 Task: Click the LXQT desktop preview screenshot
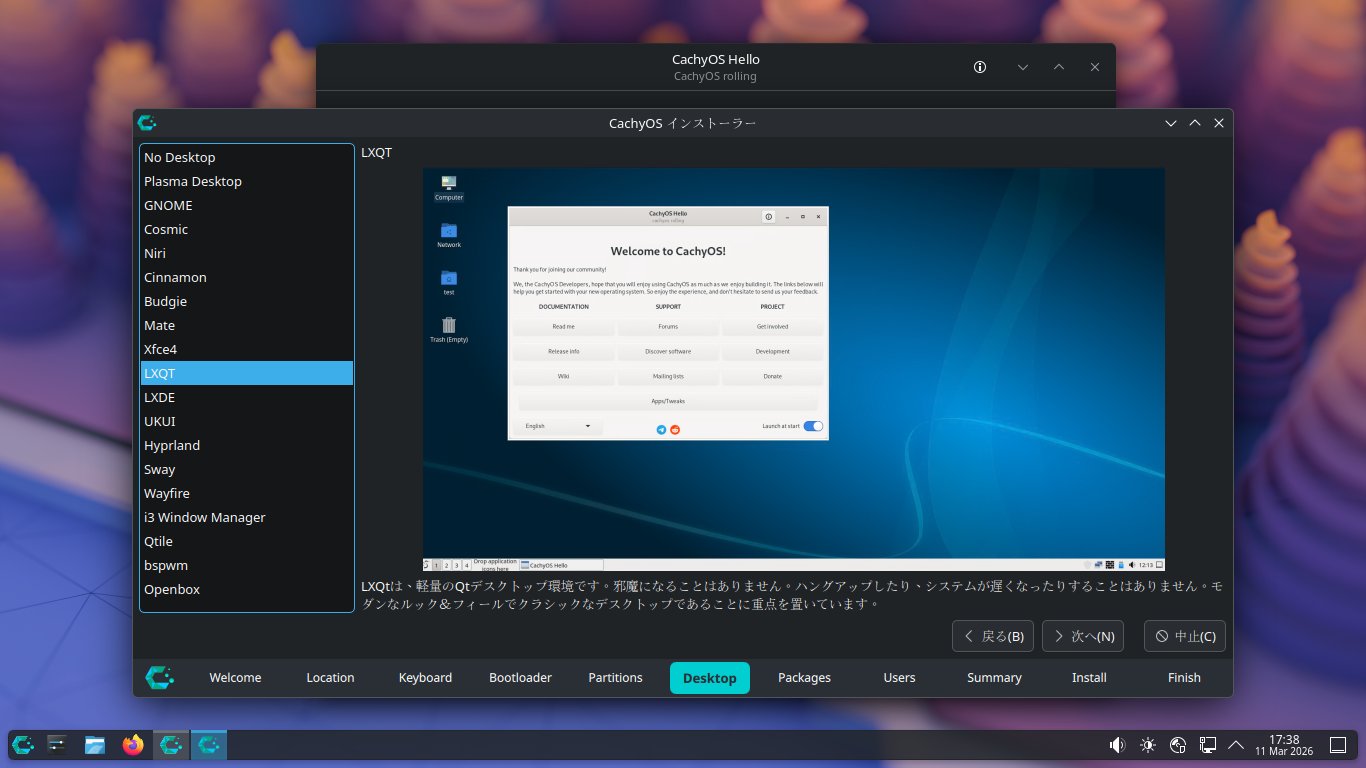pos(794,369)
